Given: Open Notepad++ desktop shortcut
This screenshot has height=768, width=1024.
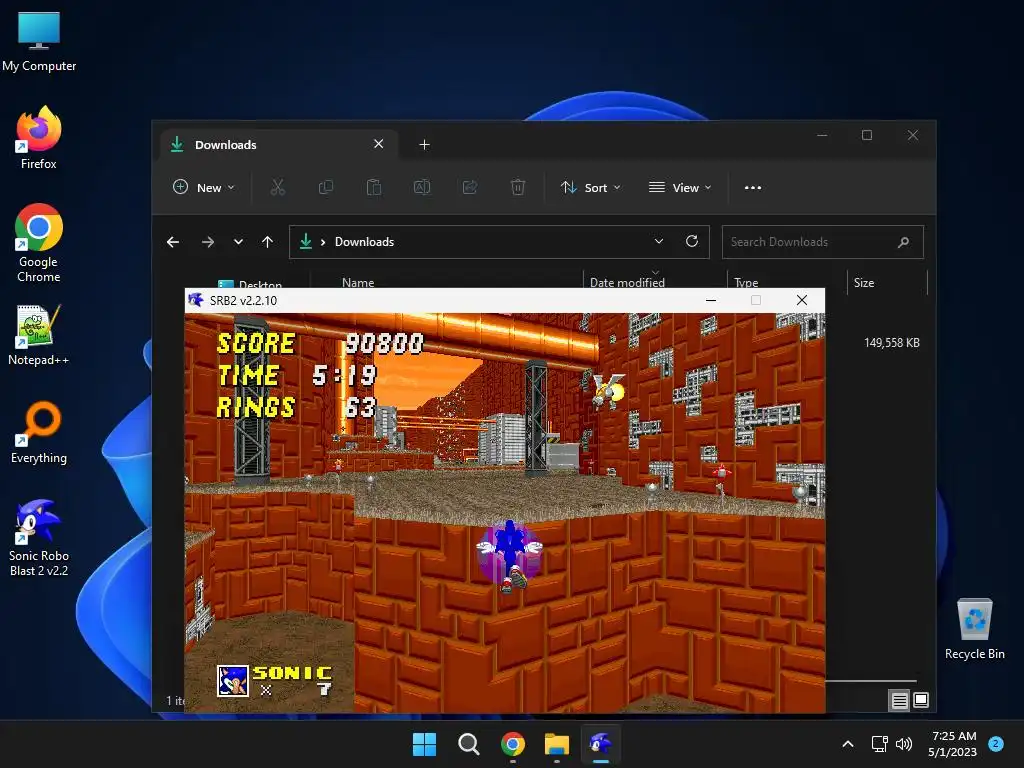Looking at the screenshot, I should click(39, 335).
